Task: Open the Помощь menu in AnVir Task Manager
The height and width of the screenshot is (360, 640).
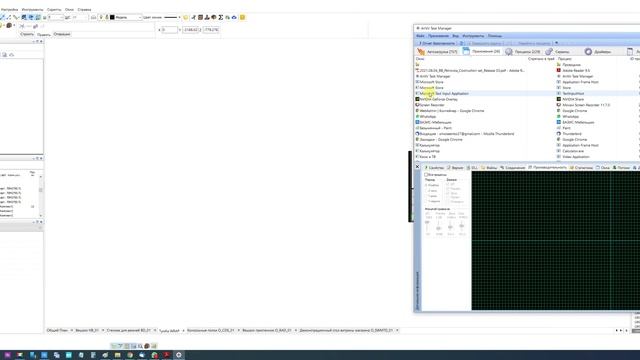Action: click(x=495, y=36)
